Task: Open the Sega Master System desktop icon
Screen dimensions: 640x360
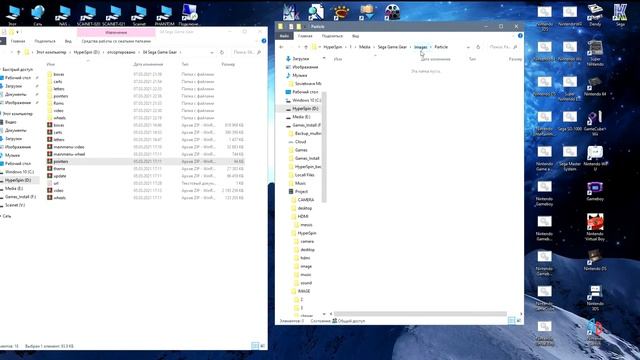Action: pos(569,158)
